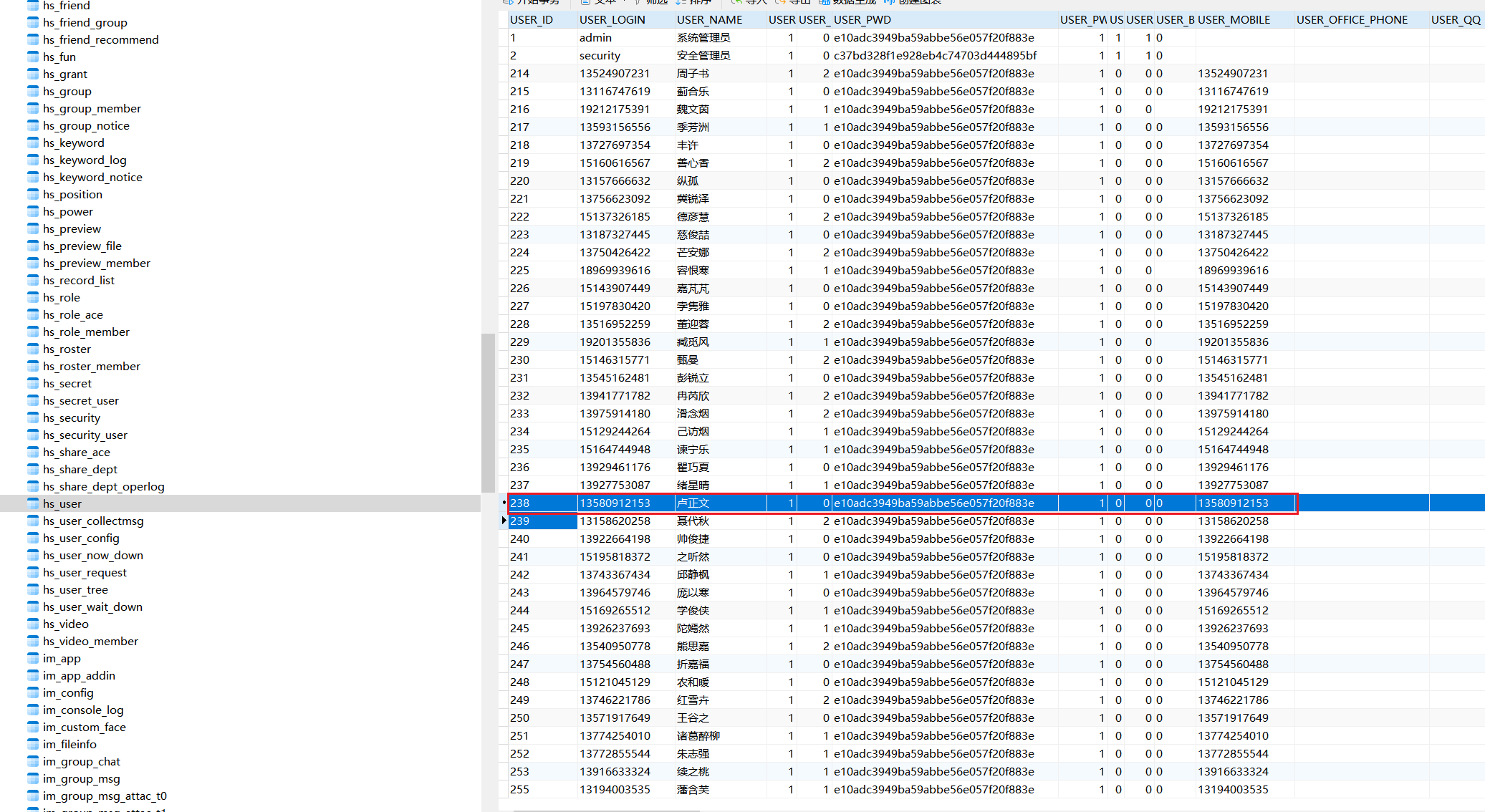Click the table icon beside hs_role
Viewport: 1485px width, 812px height.
[x=33, y=297]
